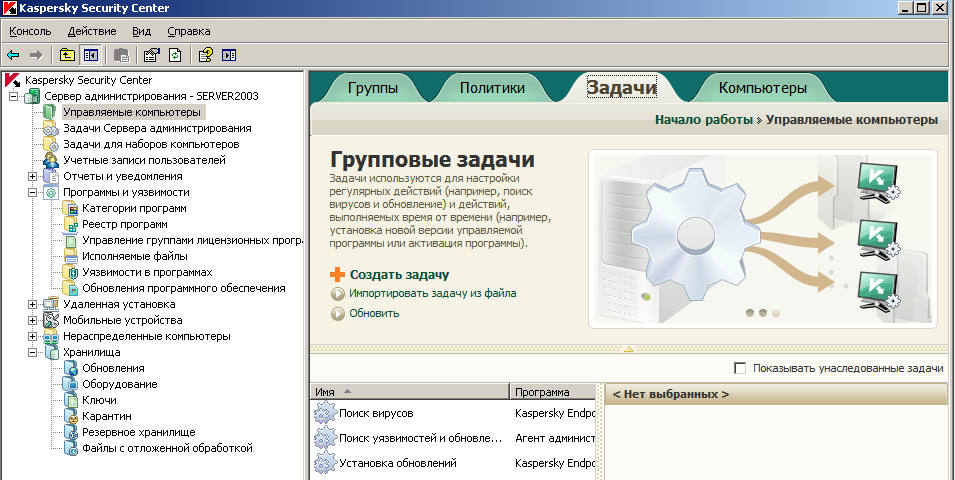Collapse the Хранилища node

point(32,352)
